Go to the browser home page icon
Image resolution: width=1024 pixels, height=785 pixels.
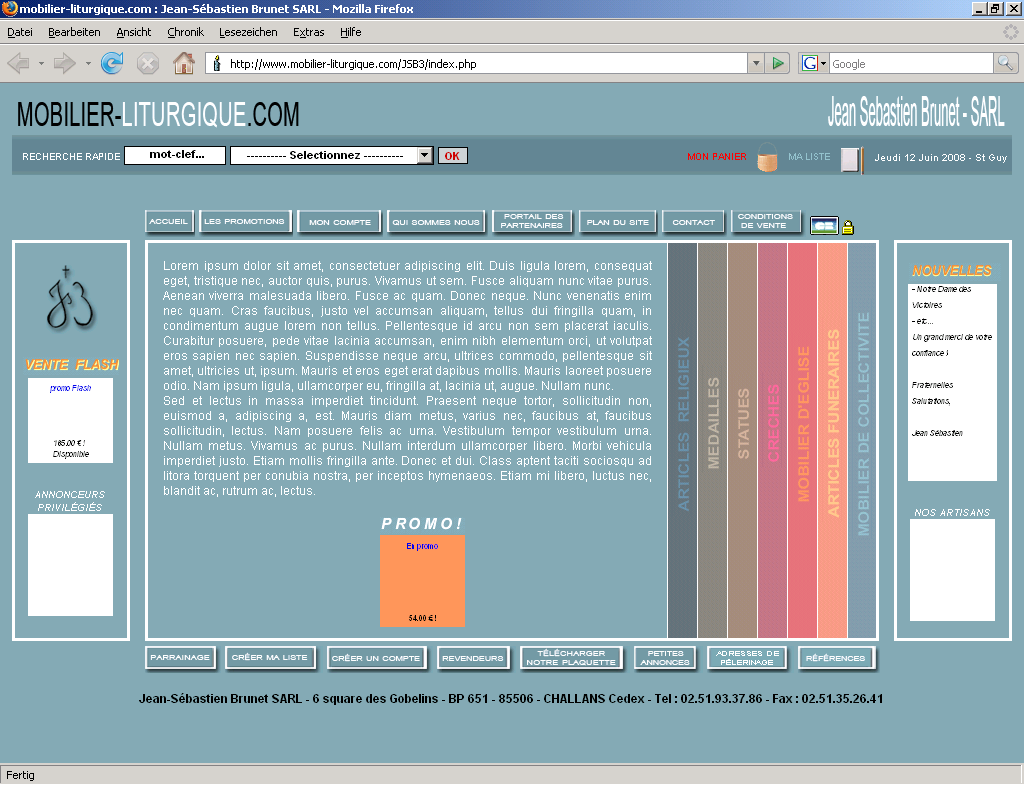click(184, 63)
